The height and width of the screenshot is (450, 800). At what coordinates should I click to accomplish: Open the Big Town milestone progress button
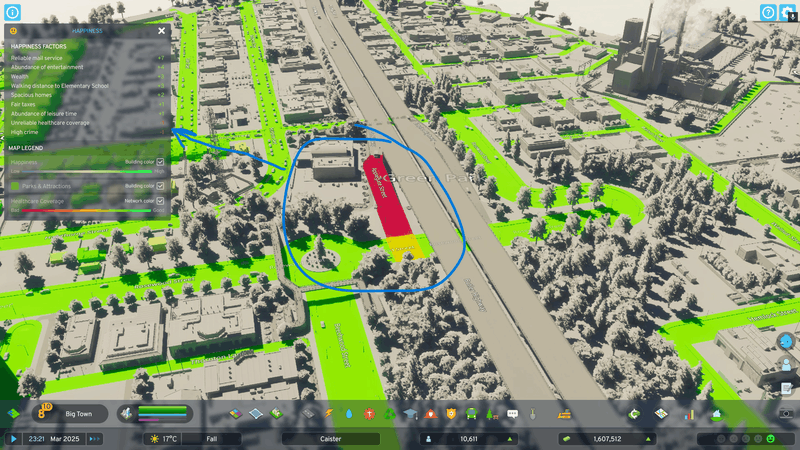(70, 413)
